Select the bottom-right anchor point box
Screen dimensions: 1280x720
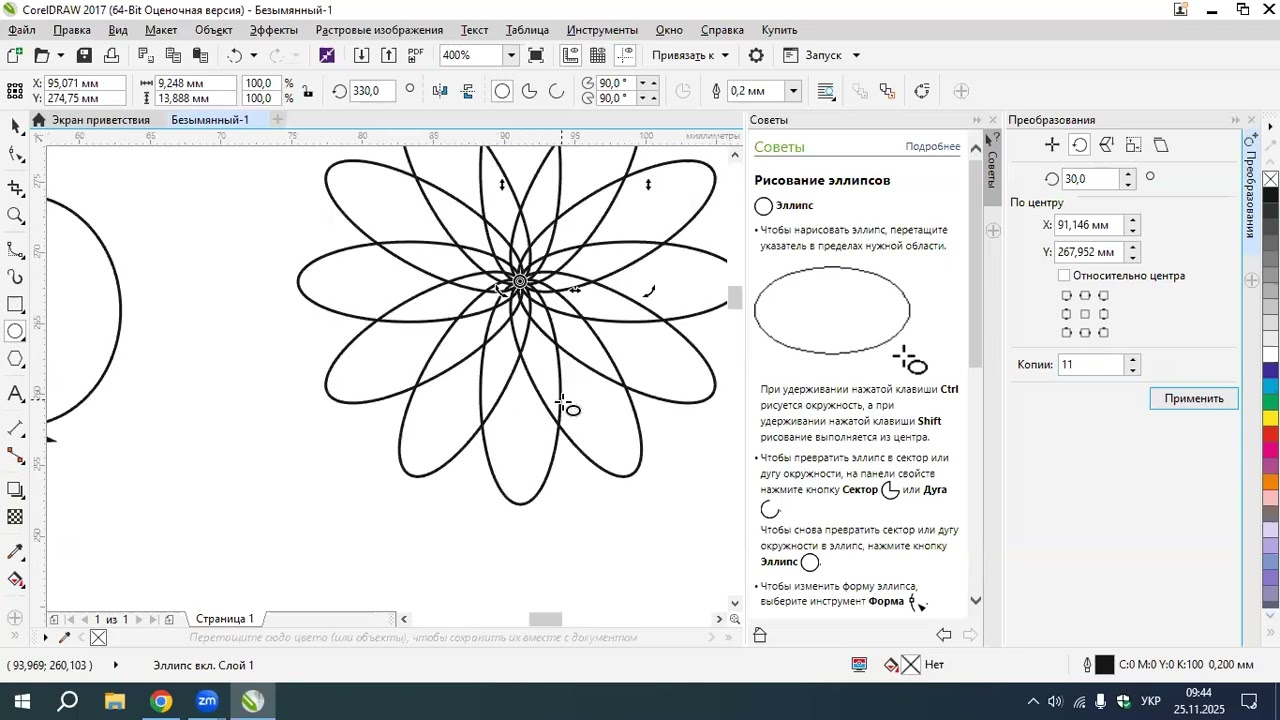[1104, 333]
